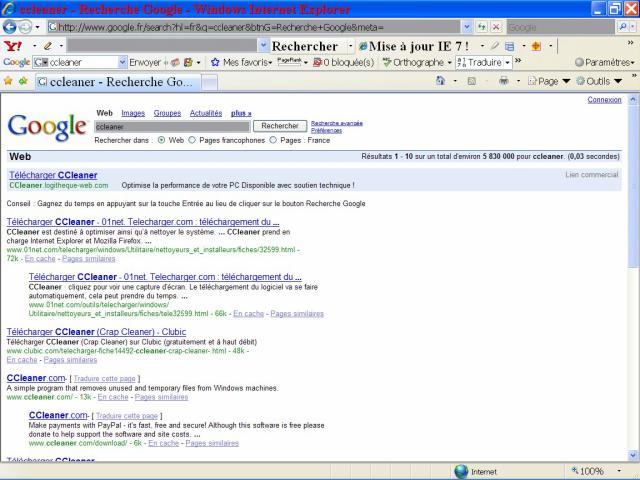640x480 pixels.
Task: Click the Print icon
Action: (504, 81)
